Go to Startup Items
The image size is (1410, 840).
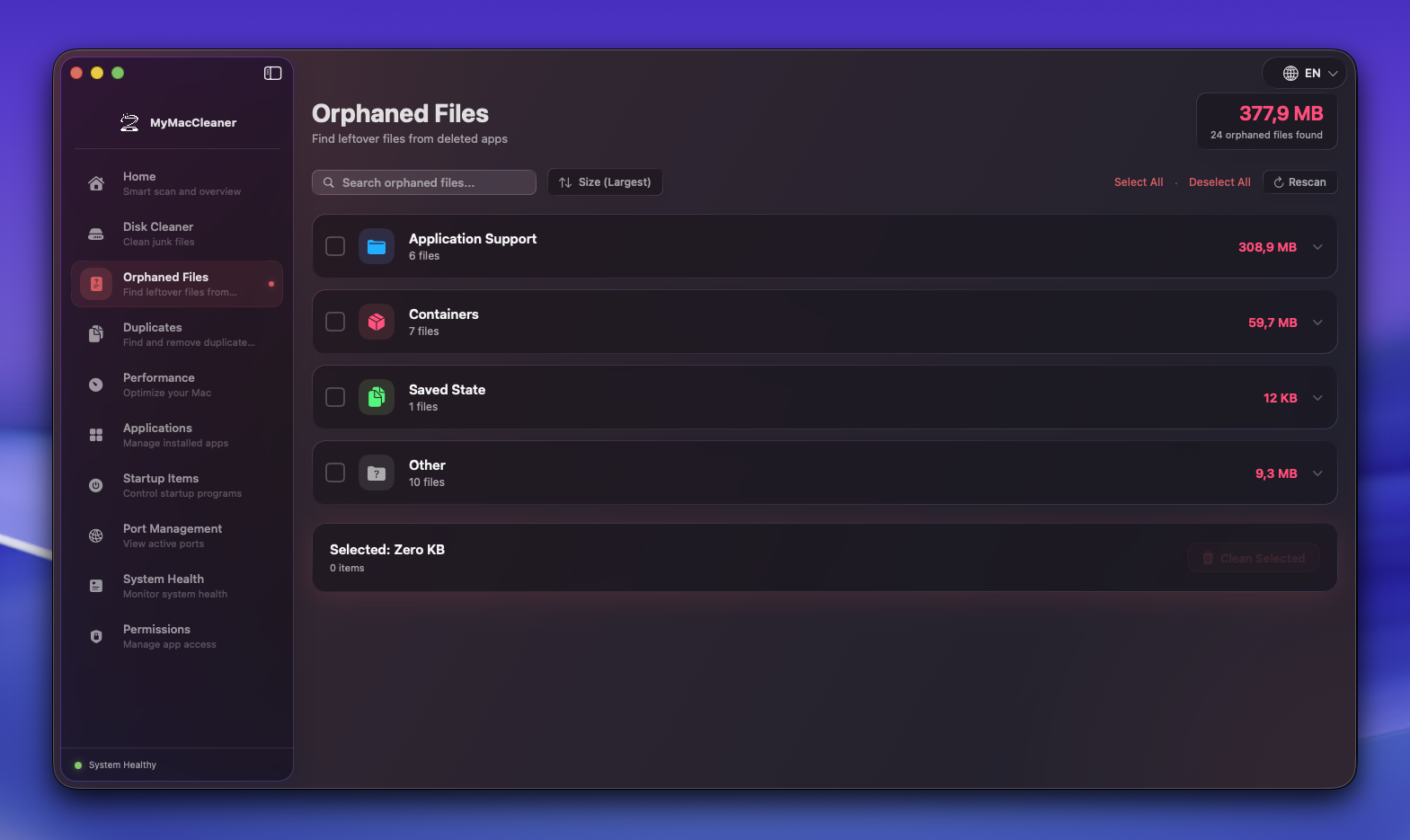pyautogui.click(x=177, y=485)
